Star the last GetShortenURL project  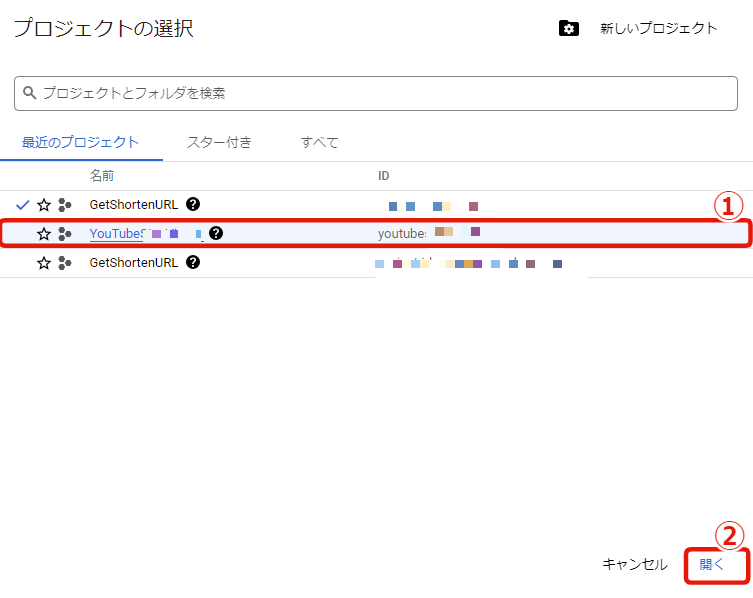coord(44,263)
